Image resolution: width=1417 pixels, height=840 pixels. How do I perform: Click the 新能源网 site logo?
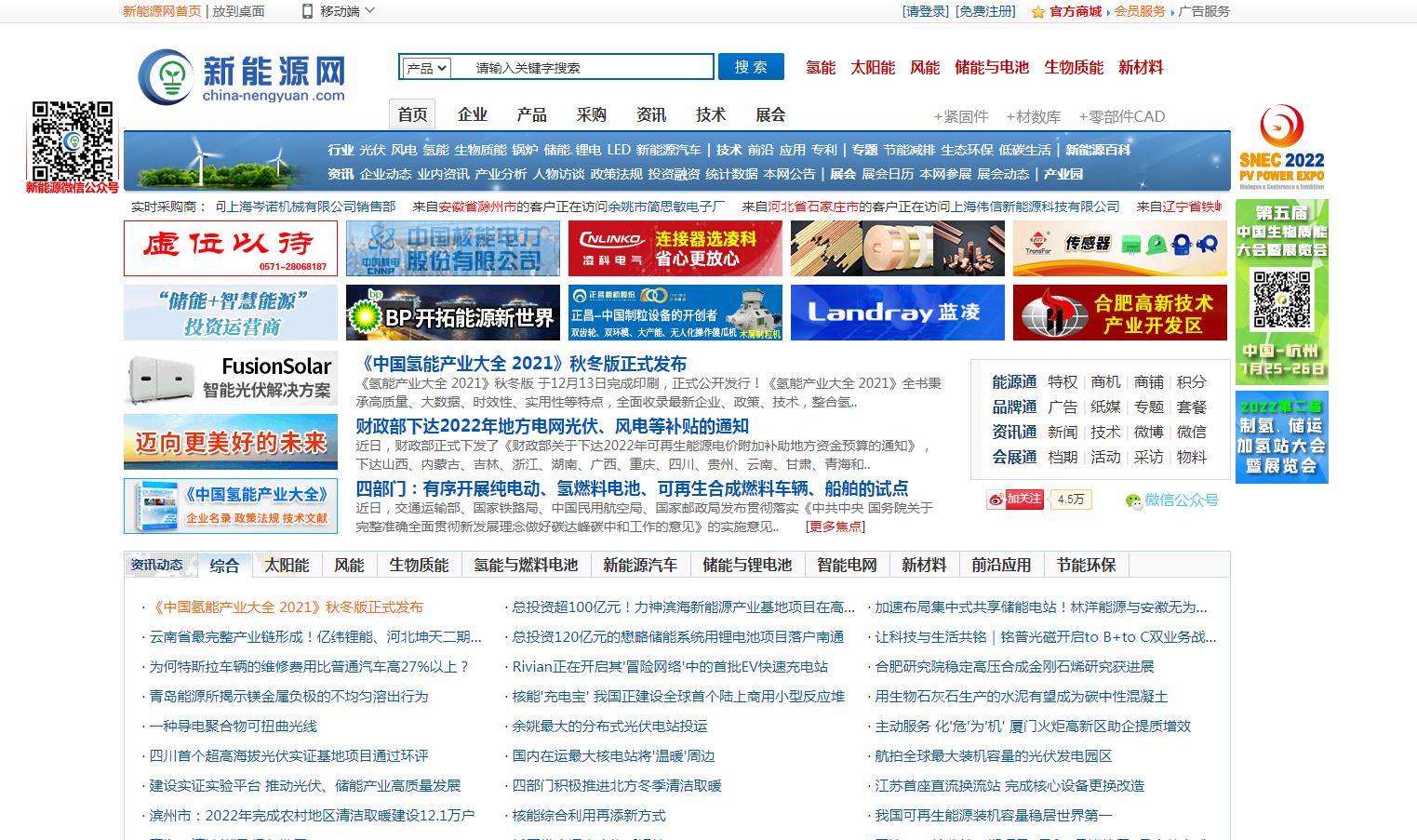click(x=241, y=76)
